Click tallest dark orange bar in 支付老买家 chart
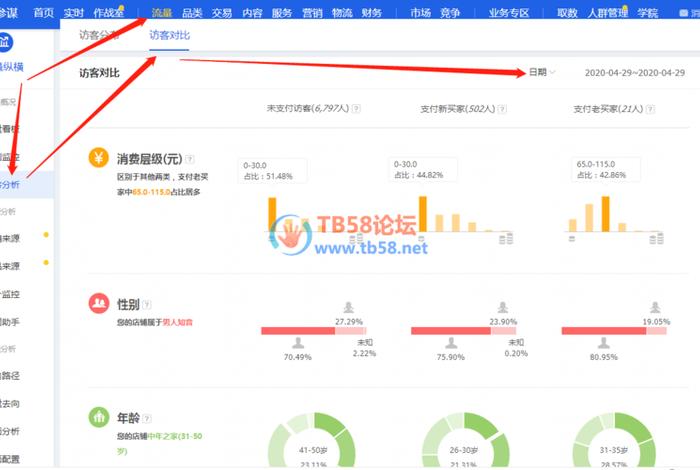This screenshot has height=470, width=700. (605, 214)
